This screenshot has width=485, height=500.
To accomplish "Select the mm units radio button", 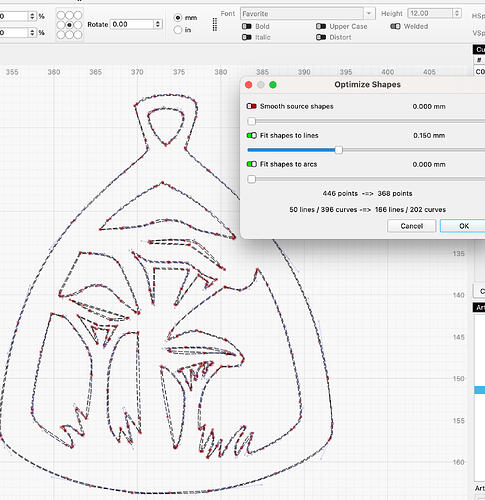I will [178, 18].
